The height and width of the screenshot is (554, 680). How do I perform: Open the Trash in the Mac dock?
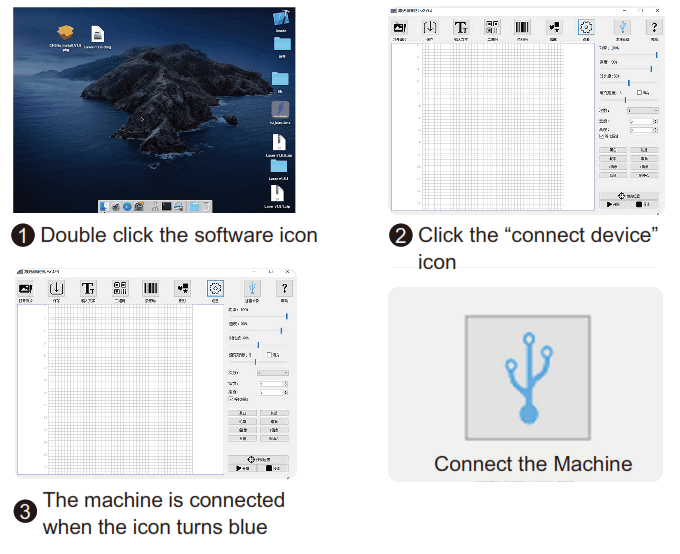(206, 207)
